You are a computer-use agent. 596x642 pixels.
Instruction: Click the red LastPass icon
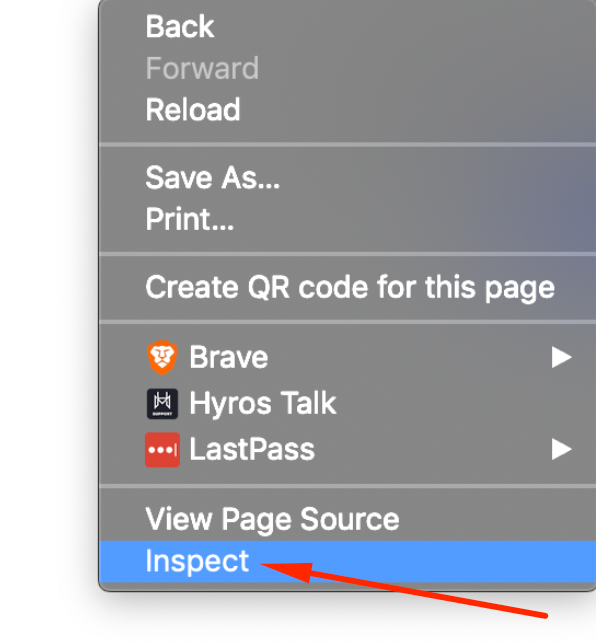162,450
